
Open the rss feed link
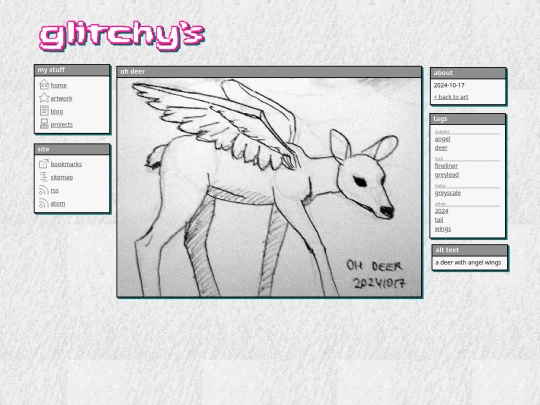[54, 190]
